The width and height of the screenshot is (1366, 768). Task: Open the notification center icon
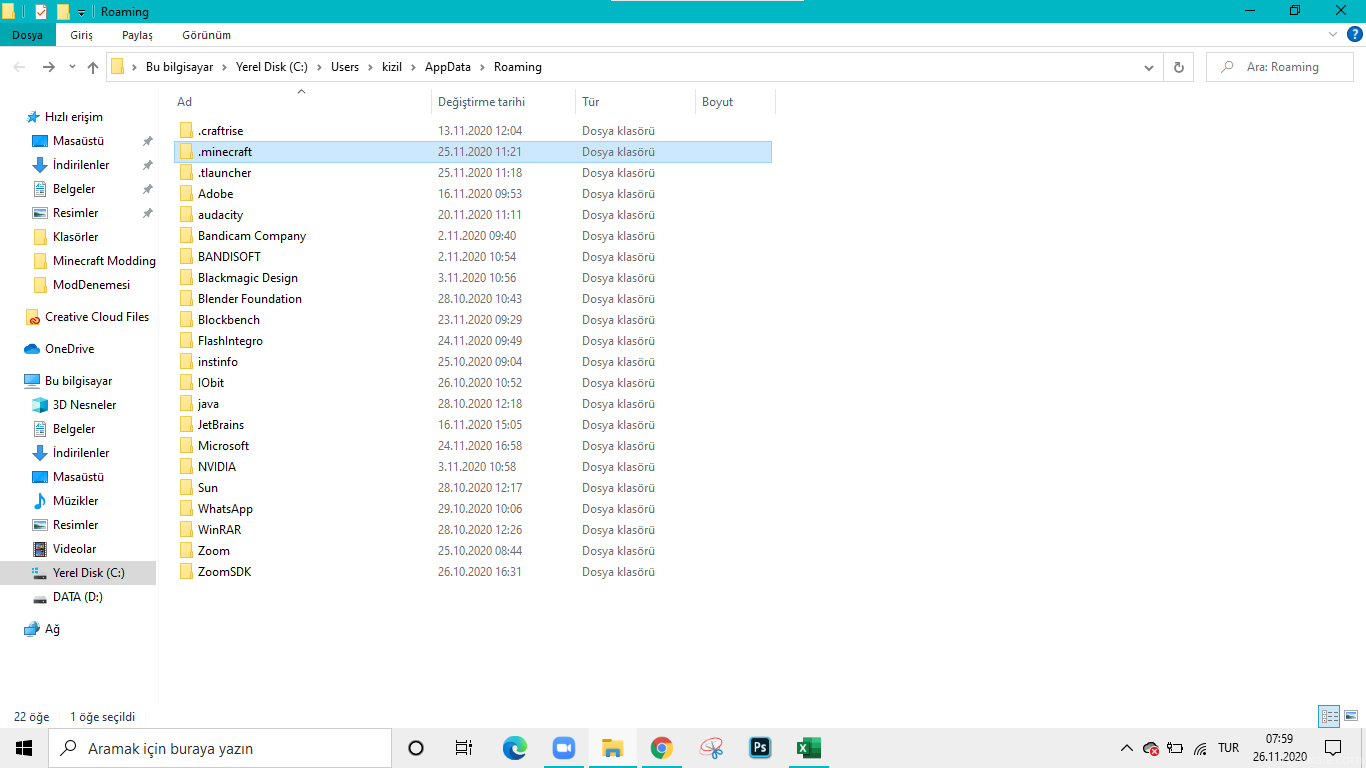(1332, 748)
